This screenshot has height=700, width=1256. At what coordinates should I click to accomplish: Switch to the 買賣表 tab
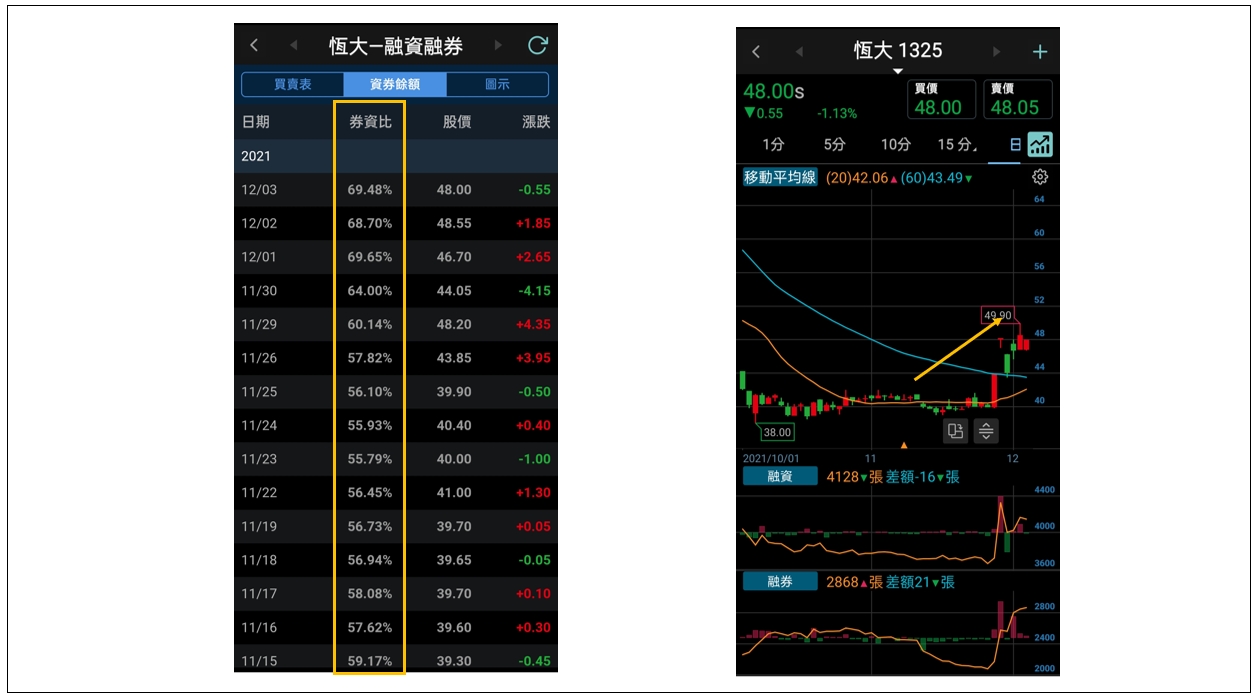click(293, 84)
